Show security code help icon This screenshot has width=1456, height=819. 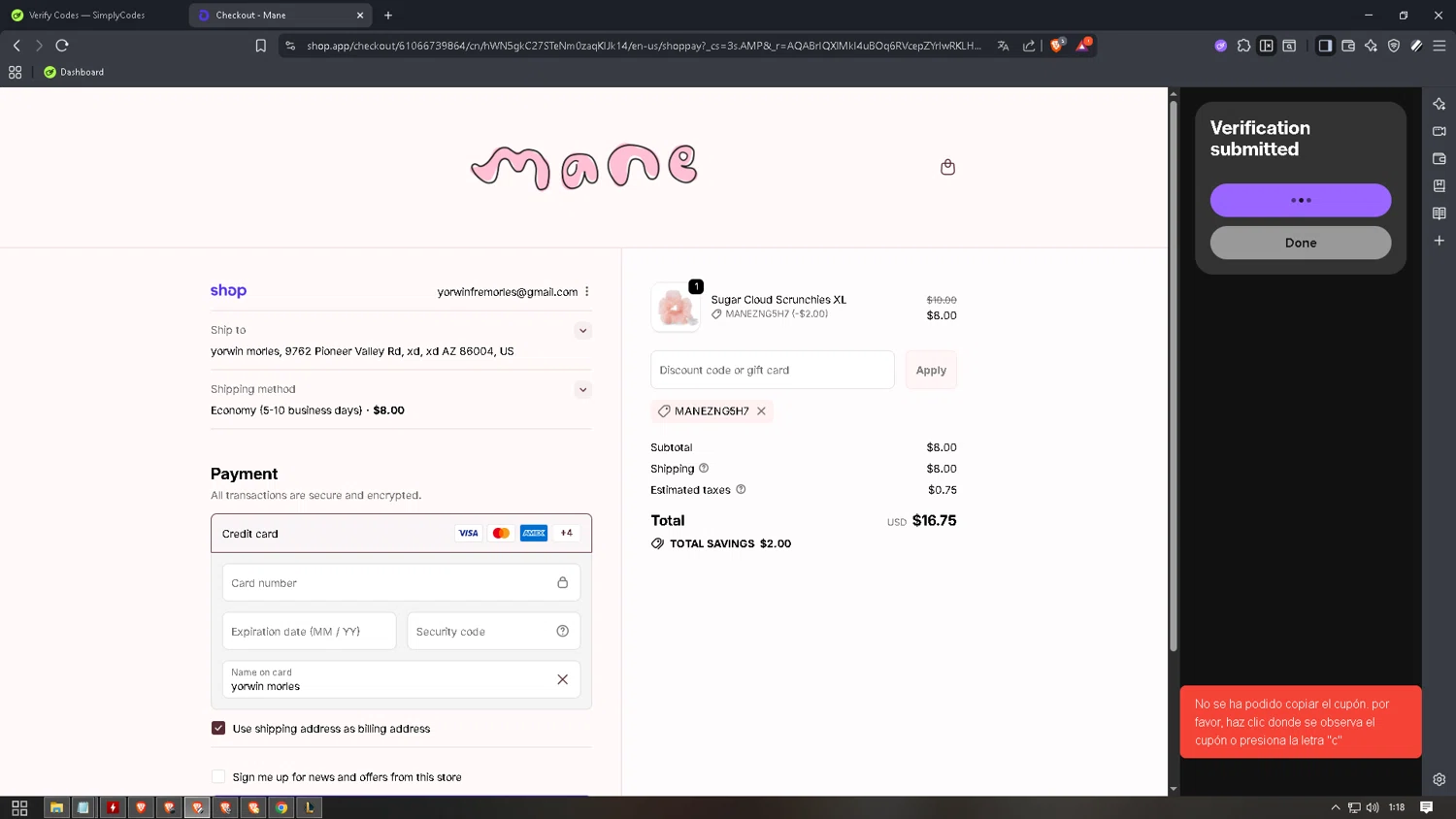[x=562, y=631]
